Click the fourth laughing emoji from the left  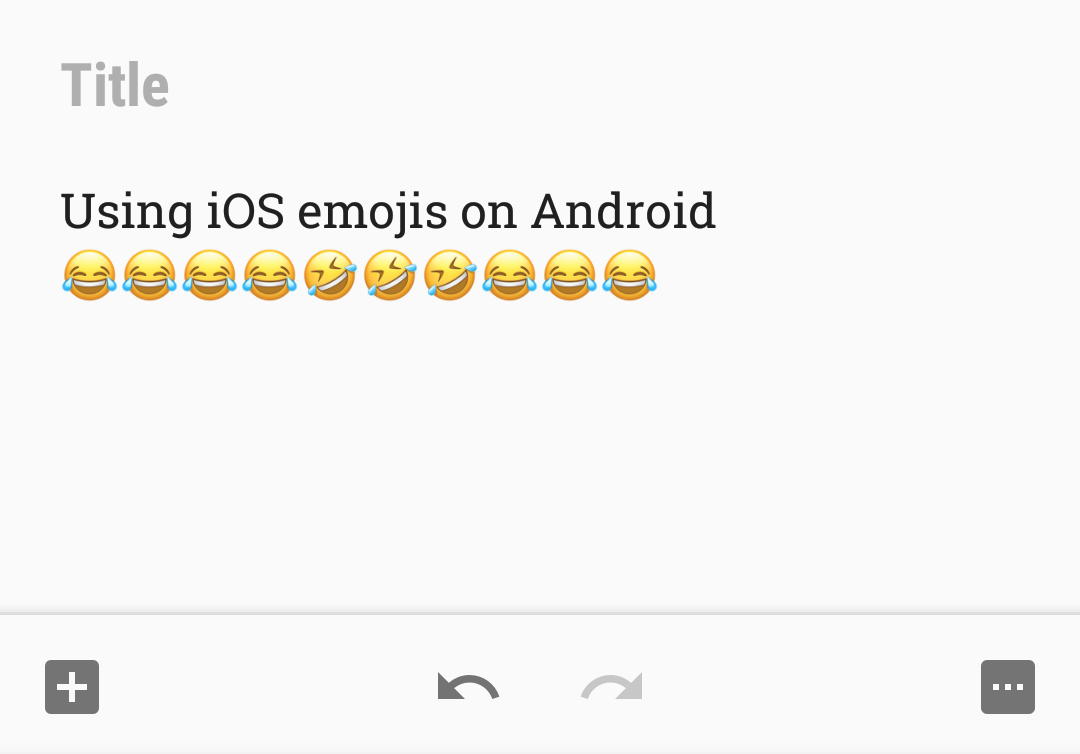click(x=269, y=275)
